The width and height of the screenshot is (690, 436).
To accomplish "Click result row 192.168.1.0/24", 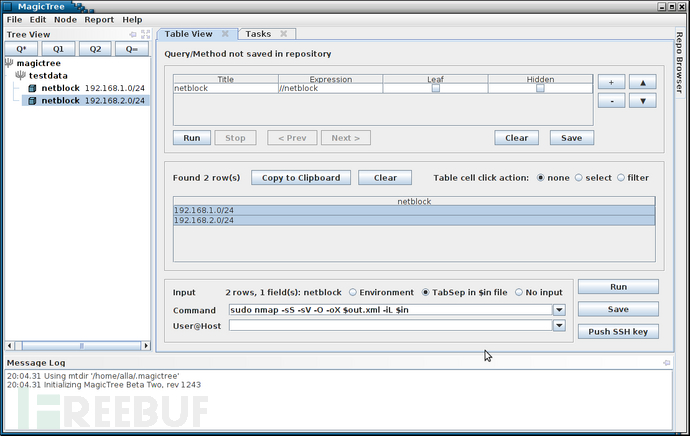I will (x=414, y=210).
